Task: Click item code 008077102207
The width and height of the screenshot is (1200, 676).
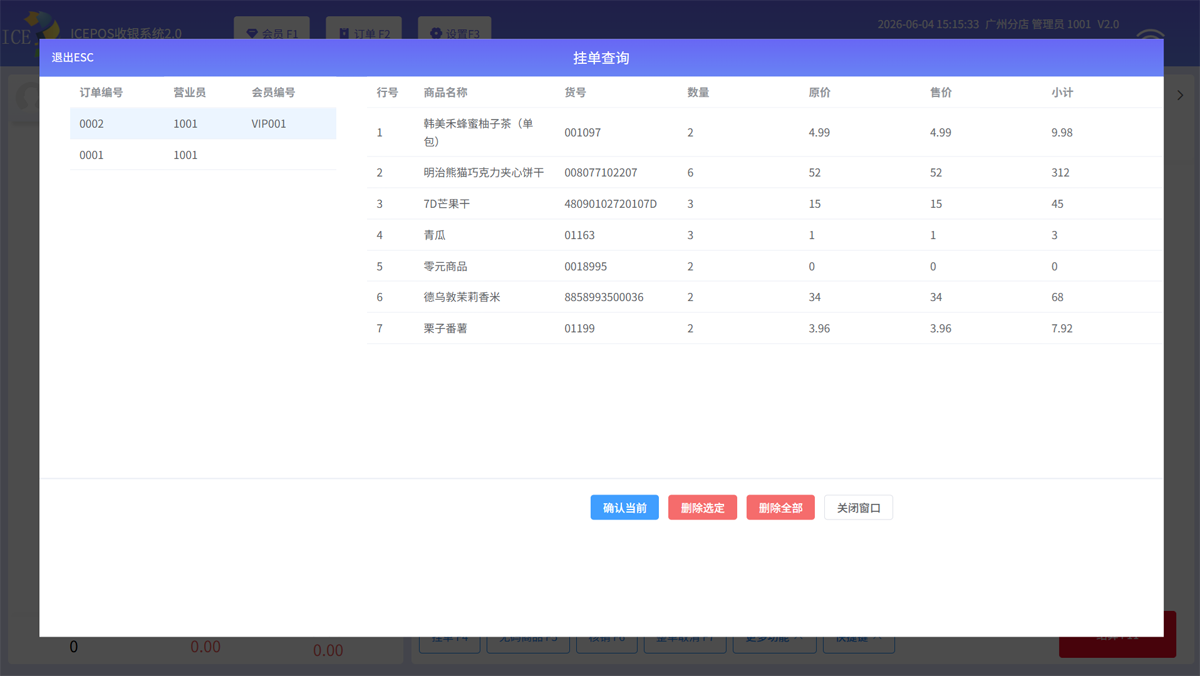Action: 601,173
